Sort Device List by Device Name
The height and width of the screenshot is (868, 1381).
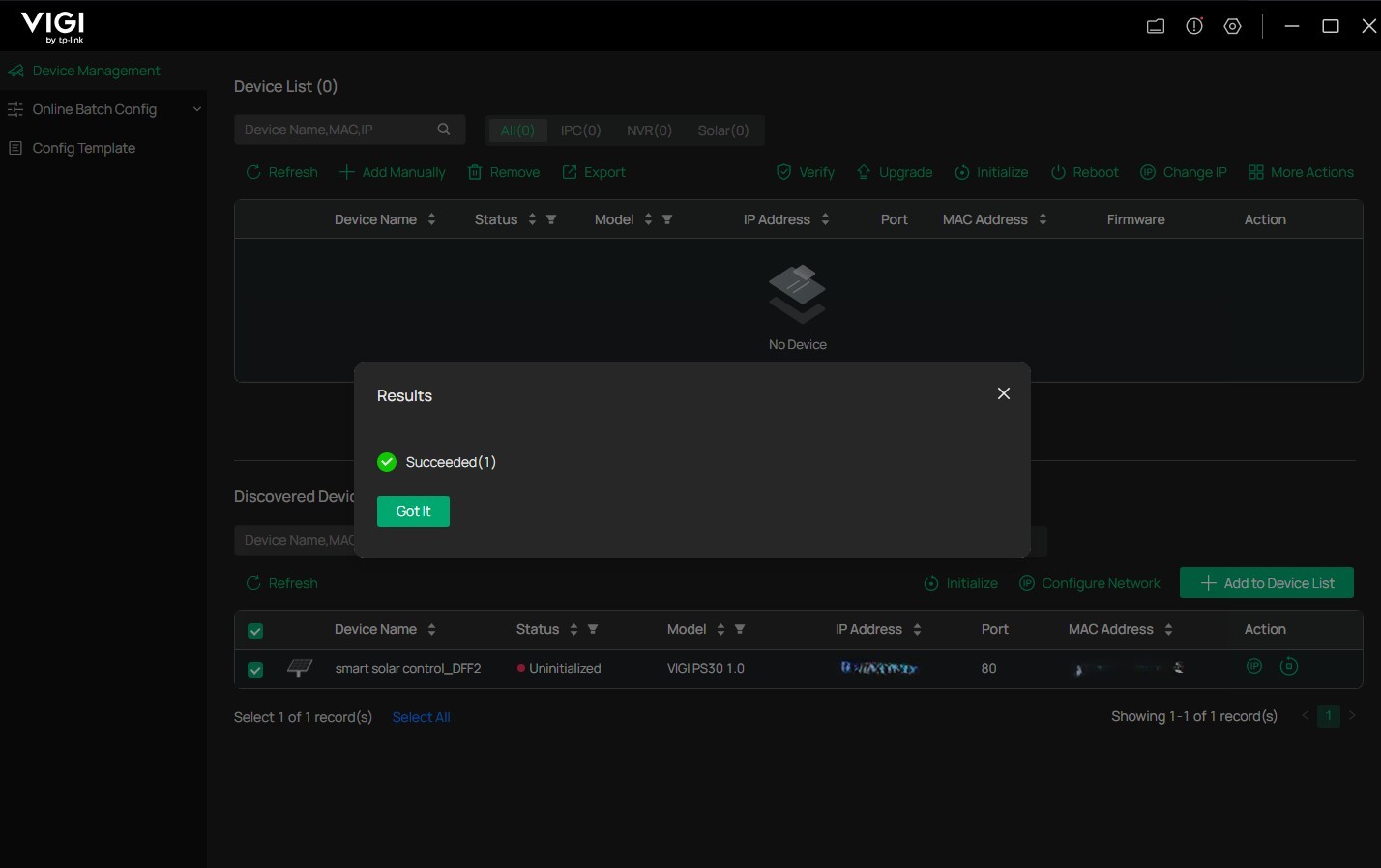[431, 219]
